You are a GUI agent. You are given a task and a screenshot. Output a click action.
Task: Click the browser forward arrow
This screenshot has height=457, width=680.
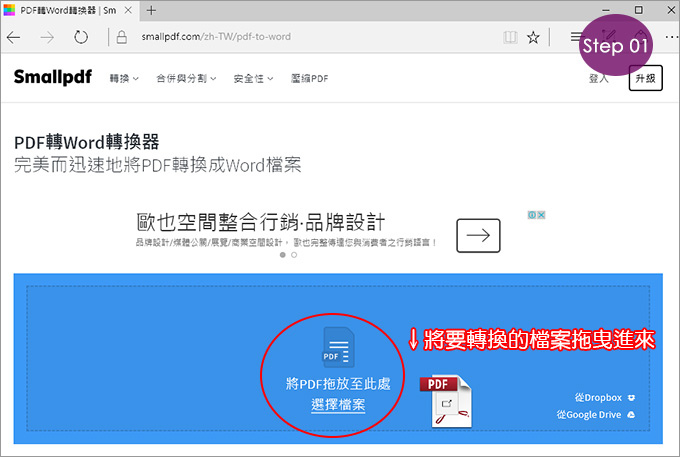click(47, 38)
